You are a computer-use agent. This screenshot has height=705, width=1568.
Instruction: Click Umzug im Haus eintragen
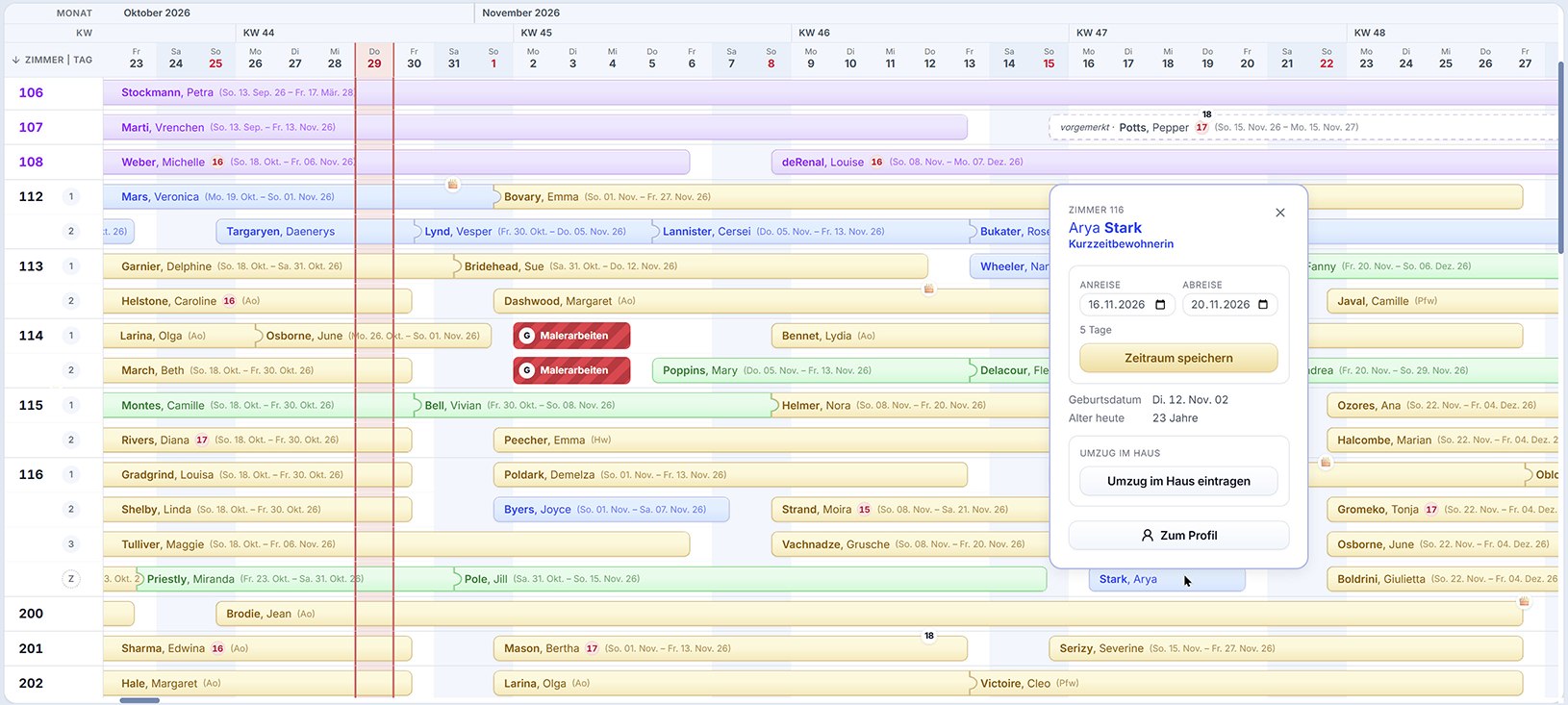click(1178, 481)
